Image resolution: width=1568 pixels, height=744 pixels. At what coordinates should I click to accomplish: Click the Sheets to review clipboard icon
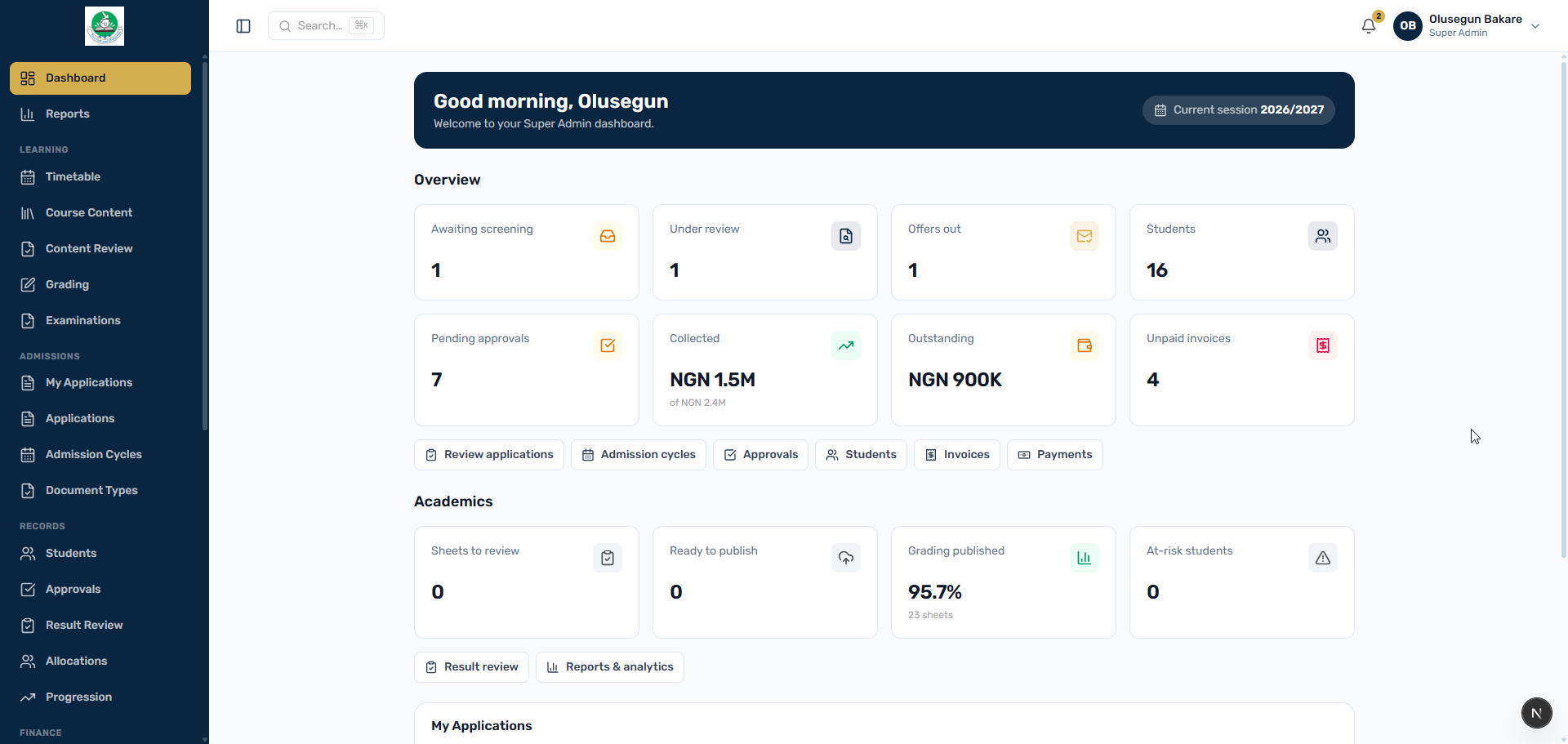pos(608,558)
